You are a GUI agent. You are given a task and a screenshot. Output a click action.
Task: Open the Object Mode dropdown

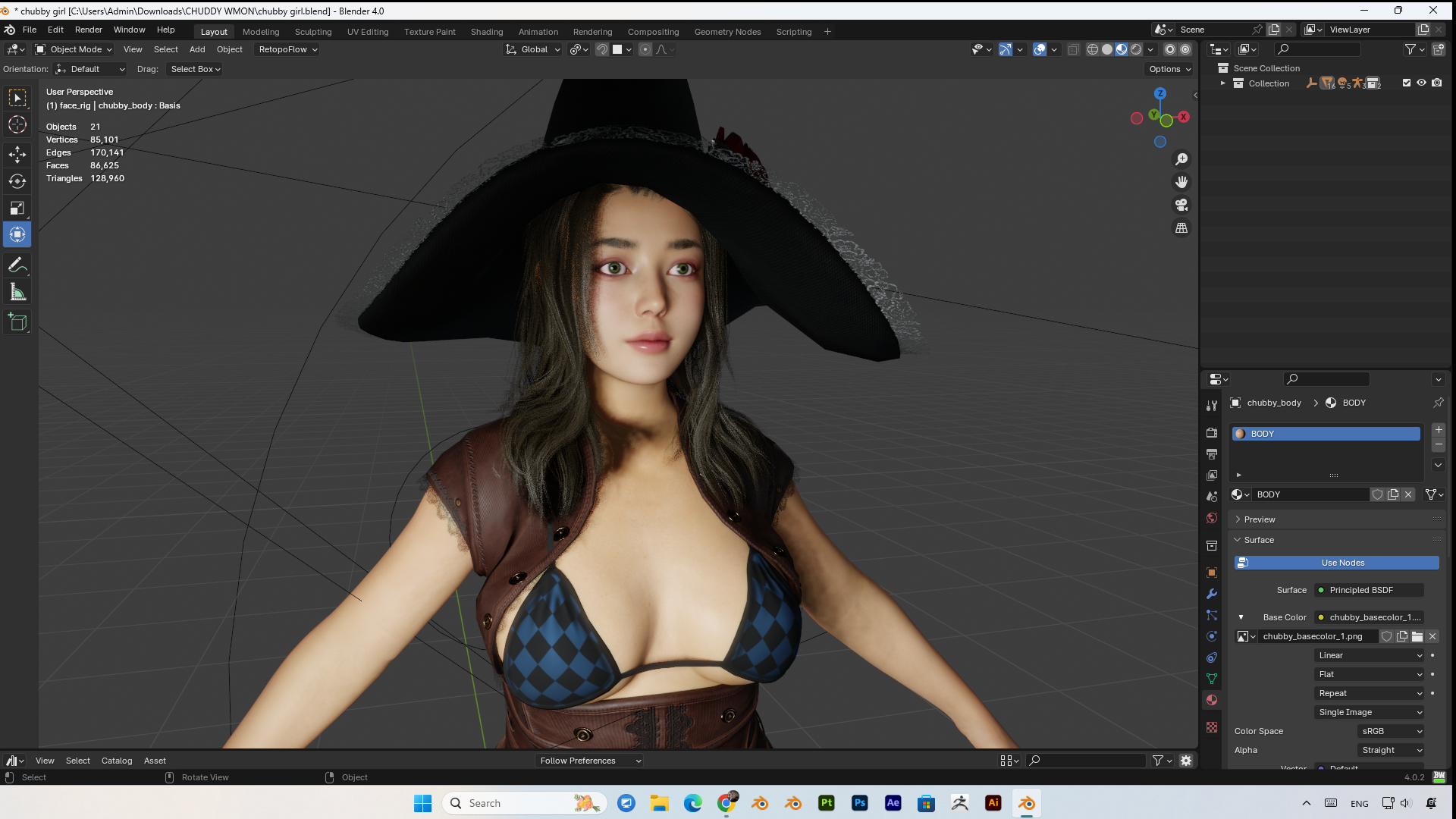tap(73, 49)
